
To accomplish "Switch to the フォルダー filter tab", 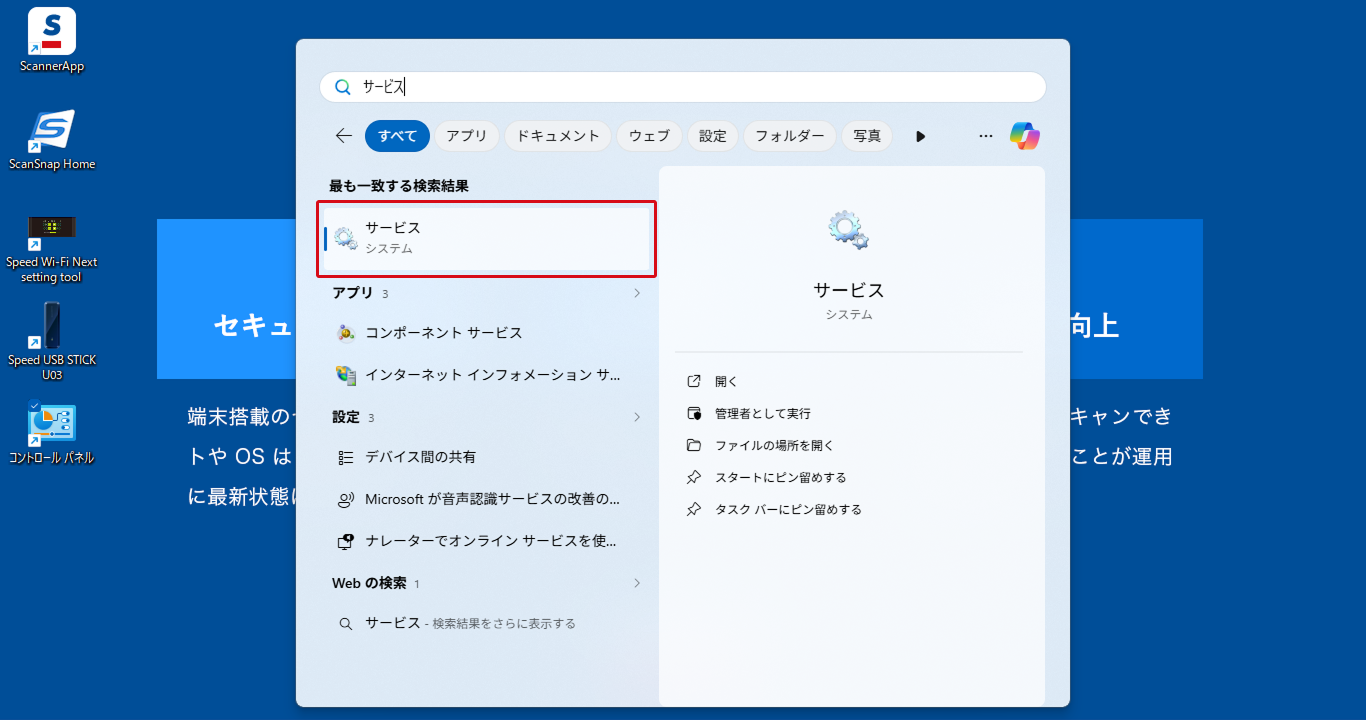I will (790, 136).
